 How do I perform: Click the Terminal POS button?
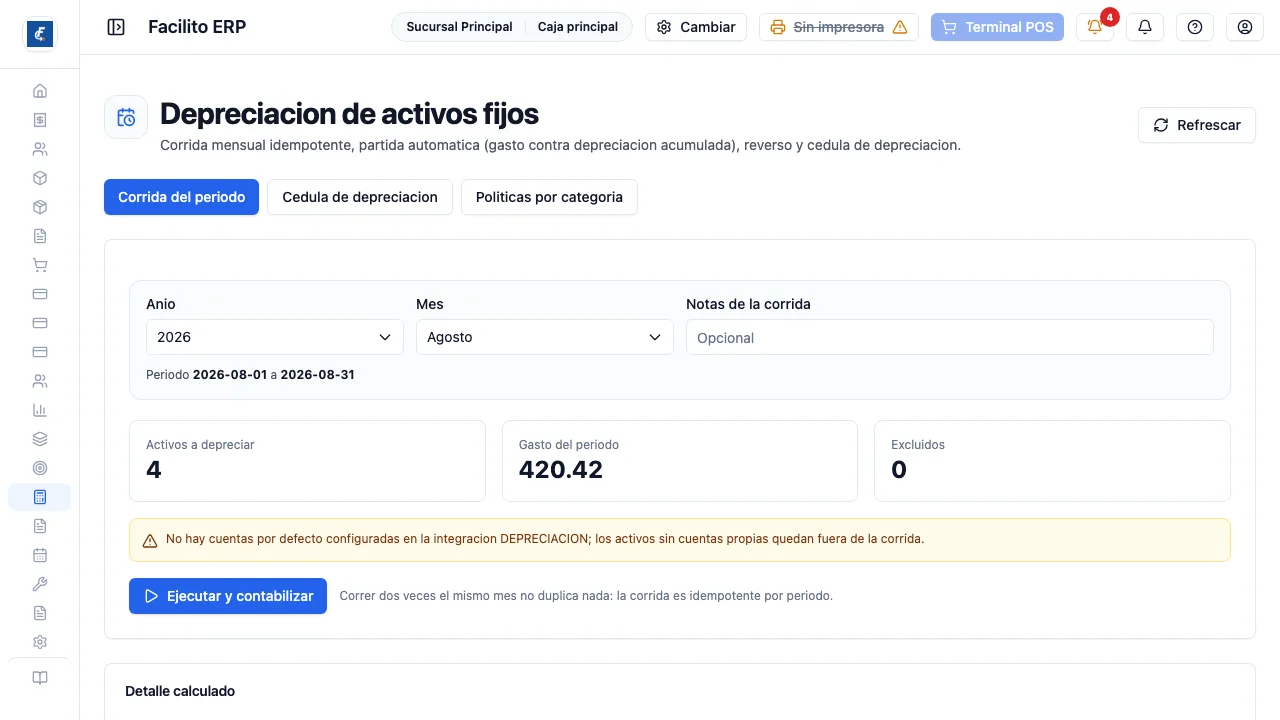997,27
